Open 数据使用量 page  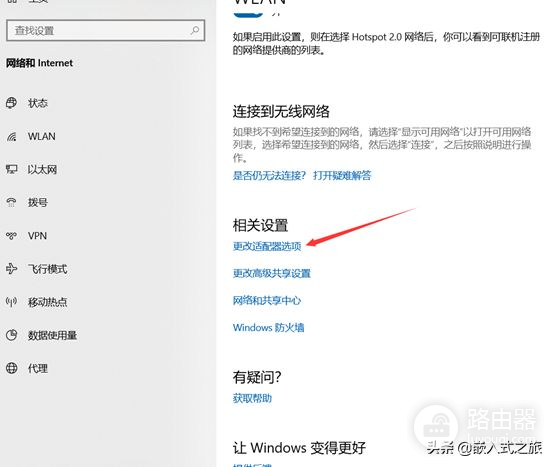[53, 335]
